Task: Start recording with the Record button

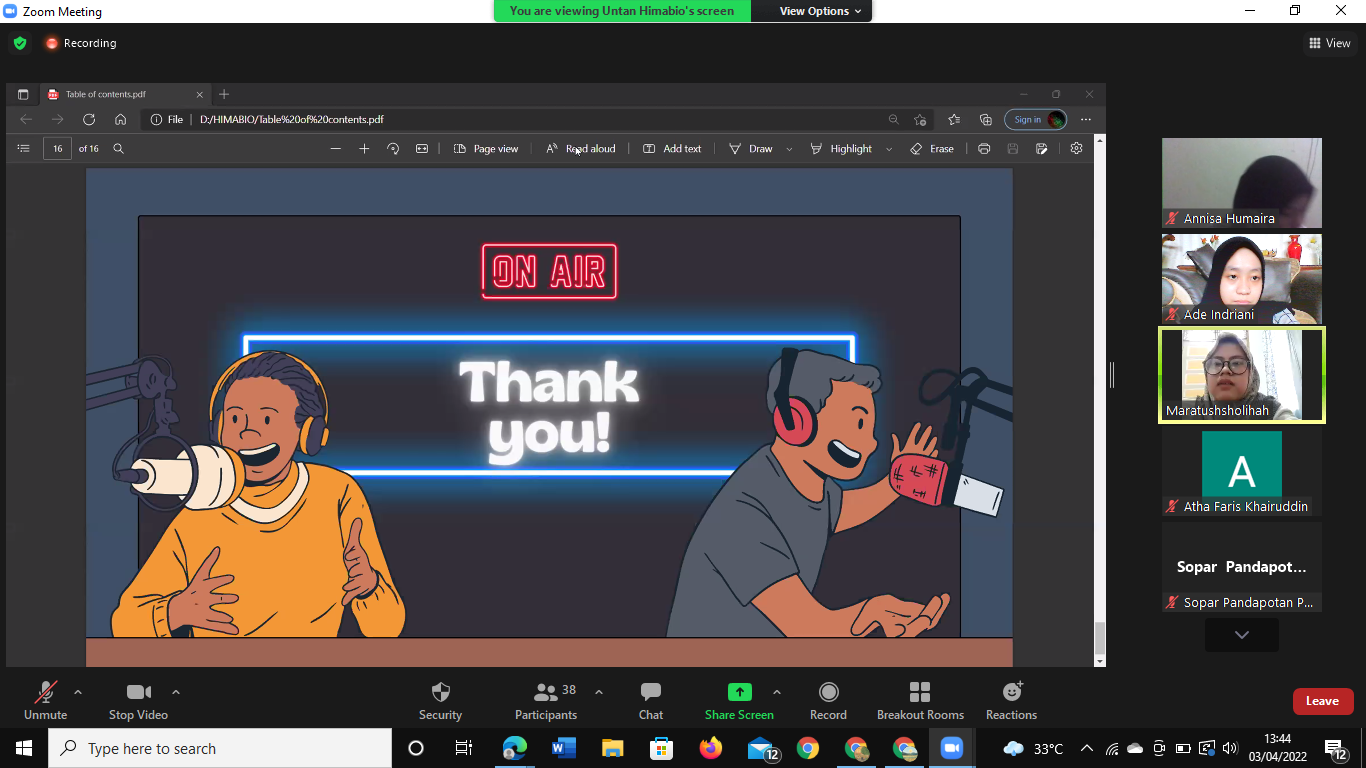Action: coord(828,700)
